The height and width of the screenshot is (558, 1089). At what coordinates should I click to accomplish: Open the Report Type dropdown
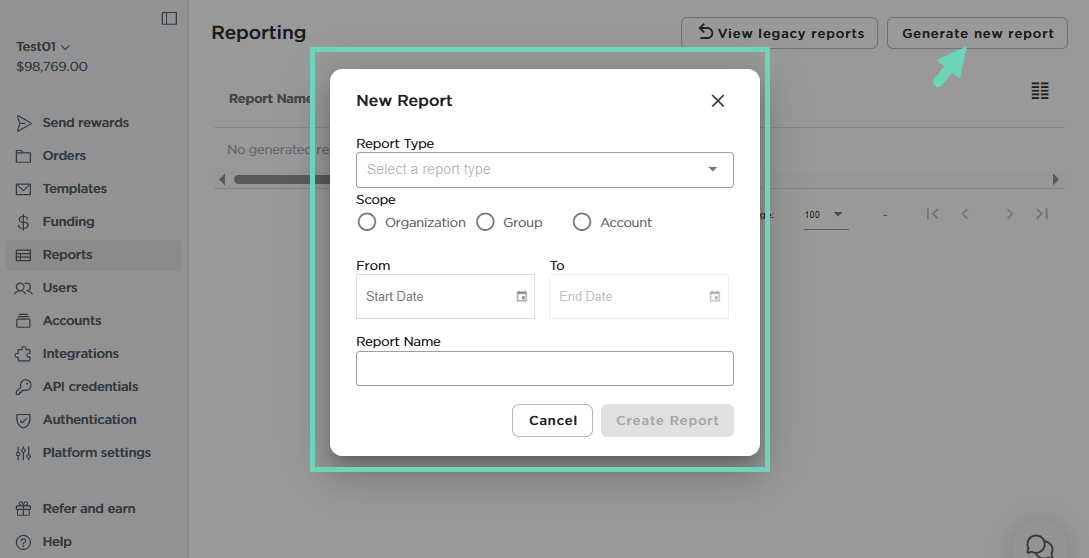[544, 170]
